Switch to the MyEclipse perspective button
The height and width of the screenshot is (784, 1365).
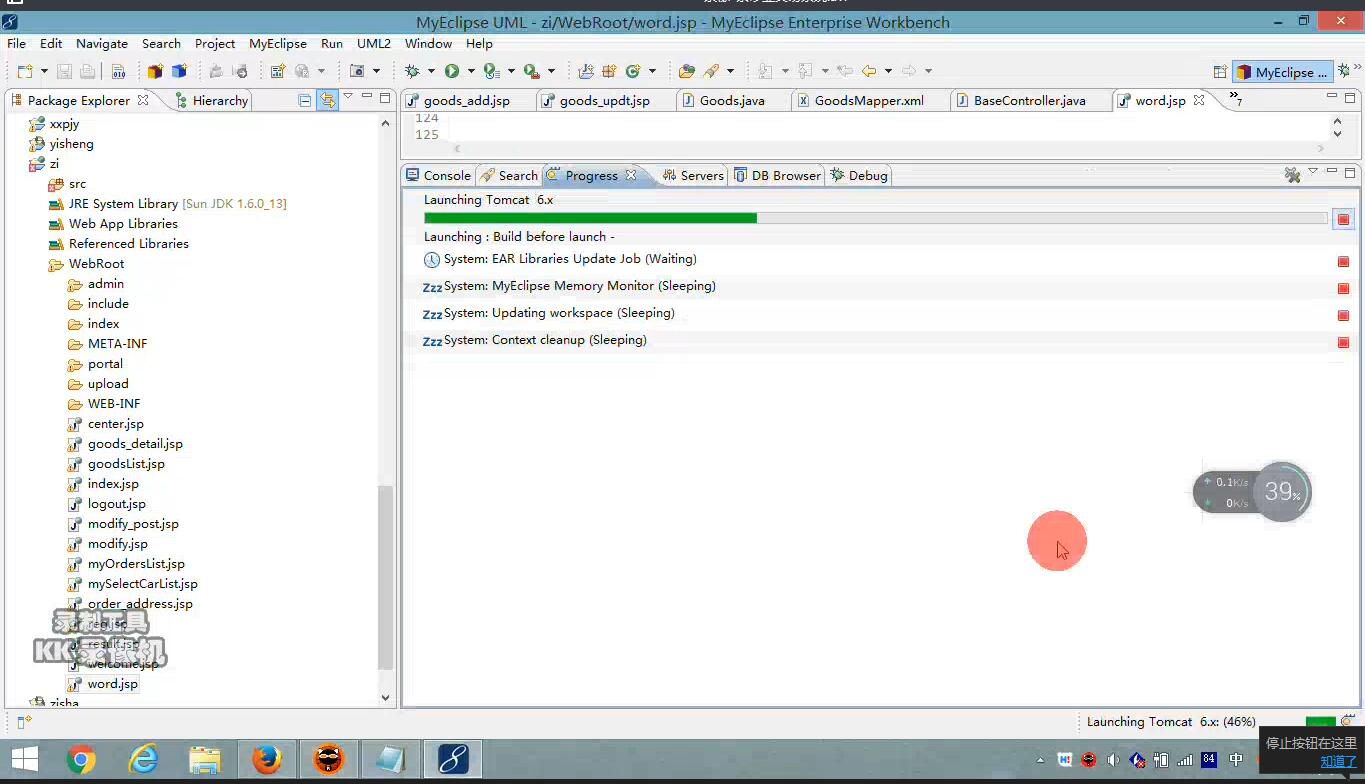pyautogui.click(x=1282, y=72)
